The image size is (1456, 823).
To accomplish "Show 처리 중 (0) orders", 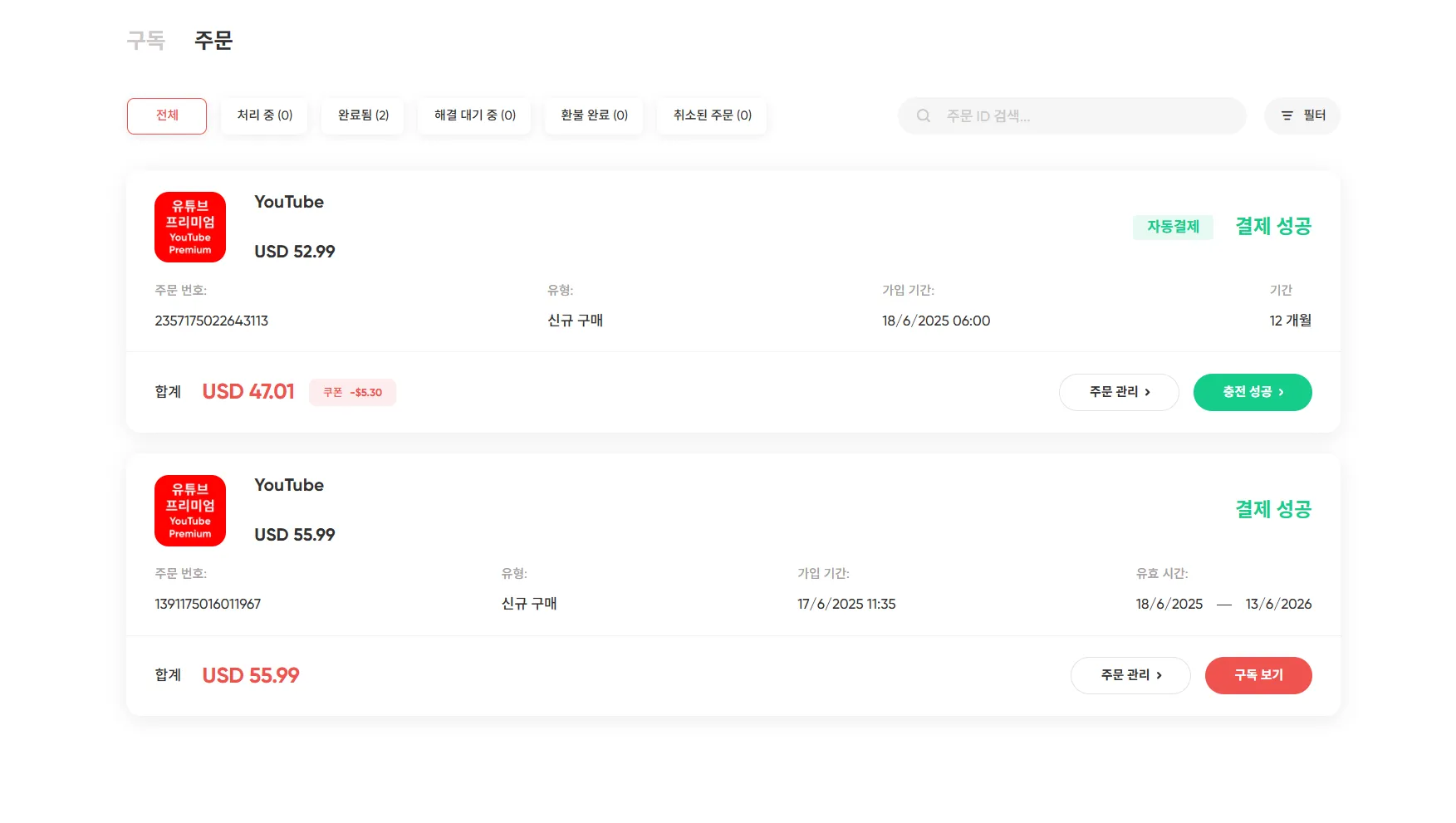I will point(264,116).
